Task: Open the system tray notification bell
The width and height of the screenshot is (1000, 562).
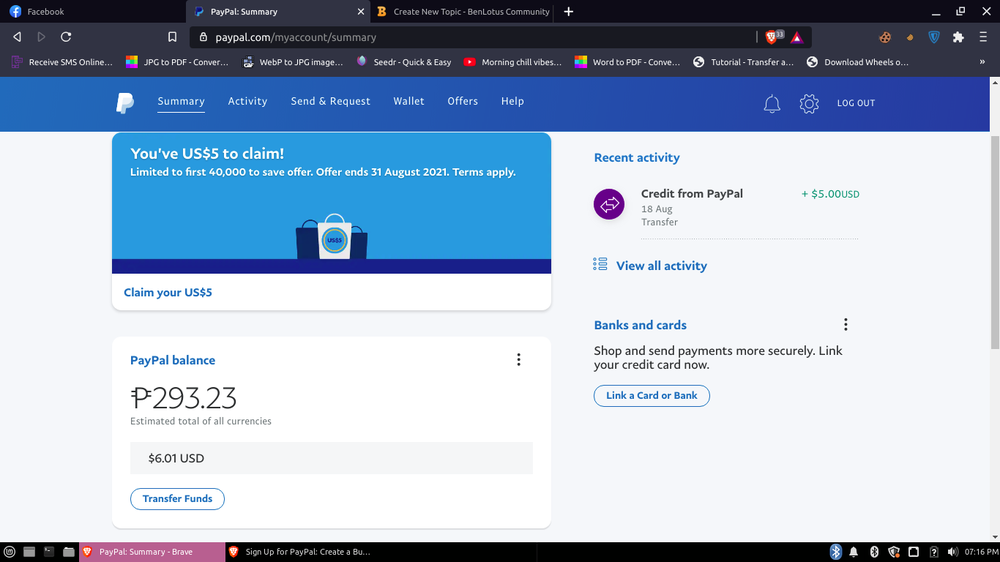Action: click(853, 552)
